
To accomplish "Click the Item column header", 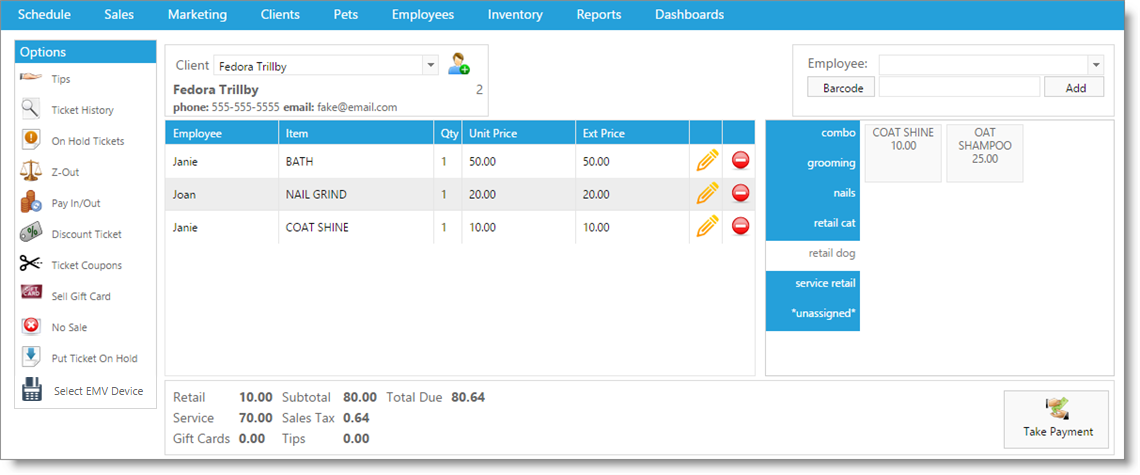I will 356,133.
